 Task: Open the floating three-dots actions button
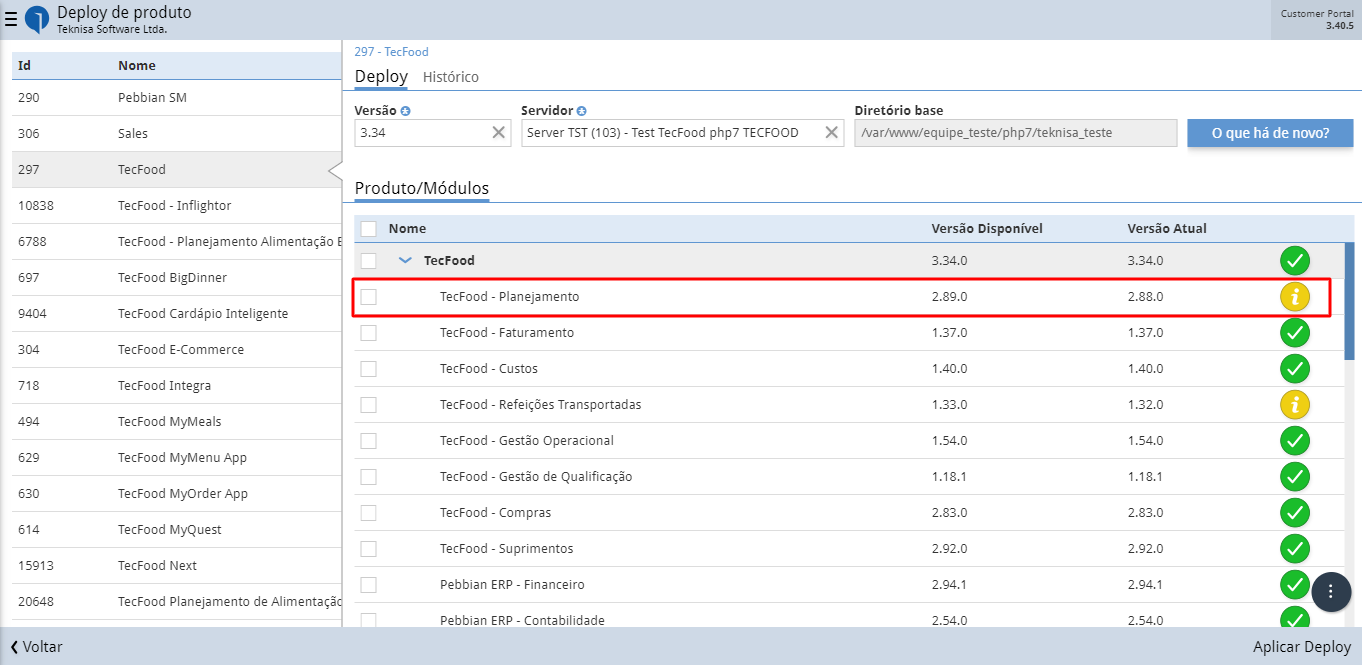click(1331, 591)
